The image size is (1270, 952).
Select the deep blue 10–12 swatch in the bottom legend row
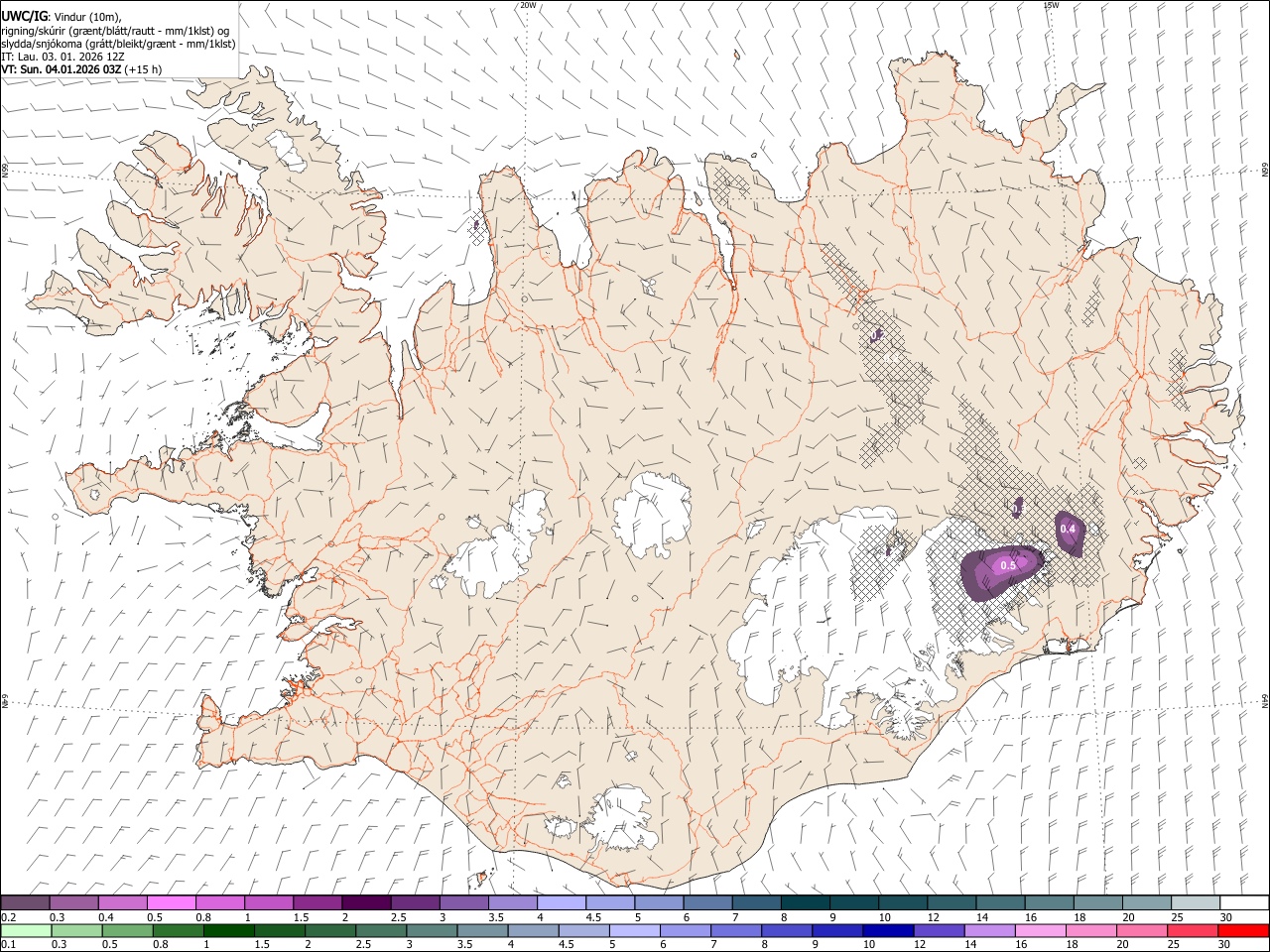pos(886,930)
